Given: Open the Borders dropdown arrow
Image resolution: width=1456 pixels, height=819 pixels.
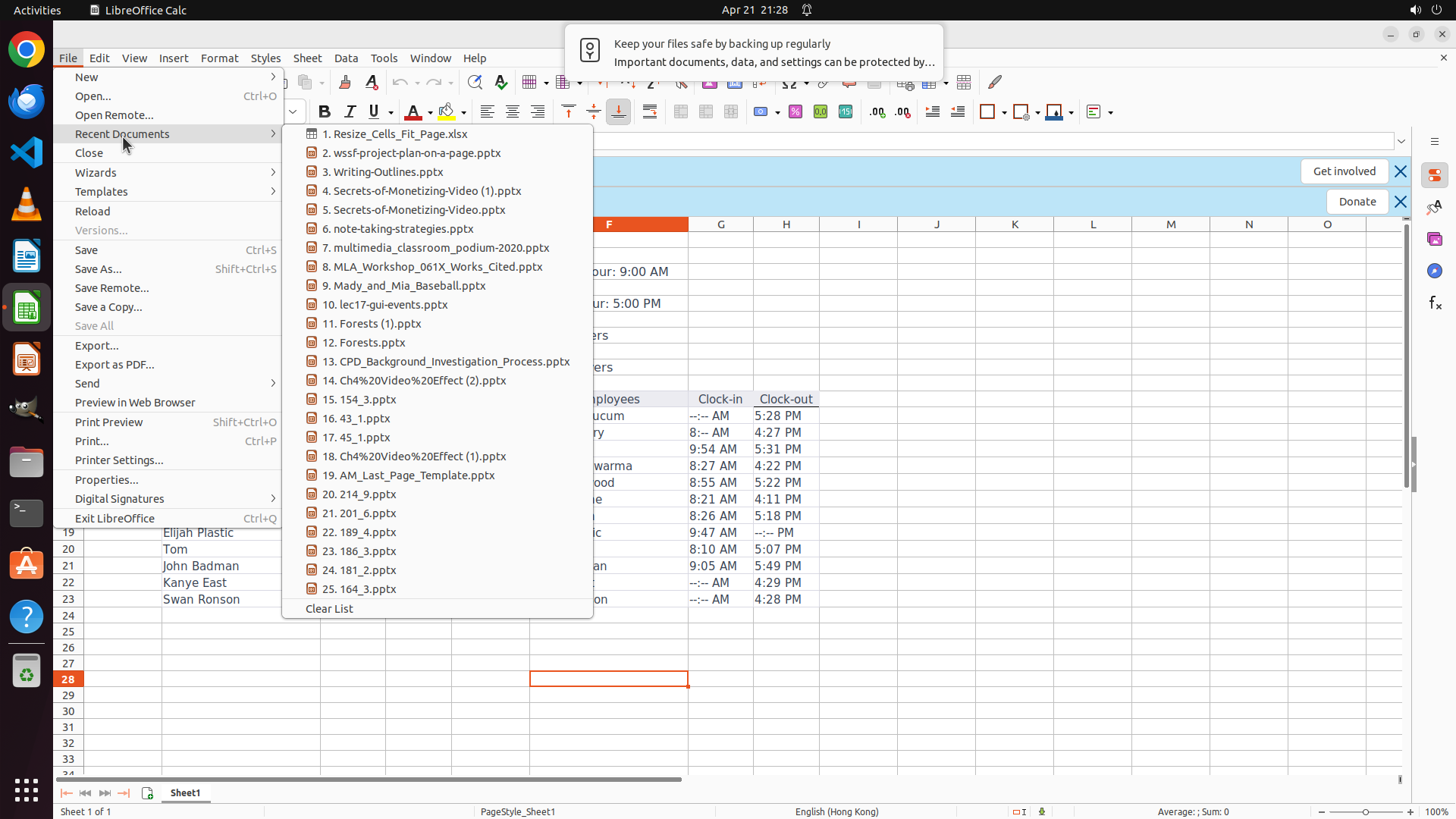Looking at the screenshot, I should (x=1004, y=113).
